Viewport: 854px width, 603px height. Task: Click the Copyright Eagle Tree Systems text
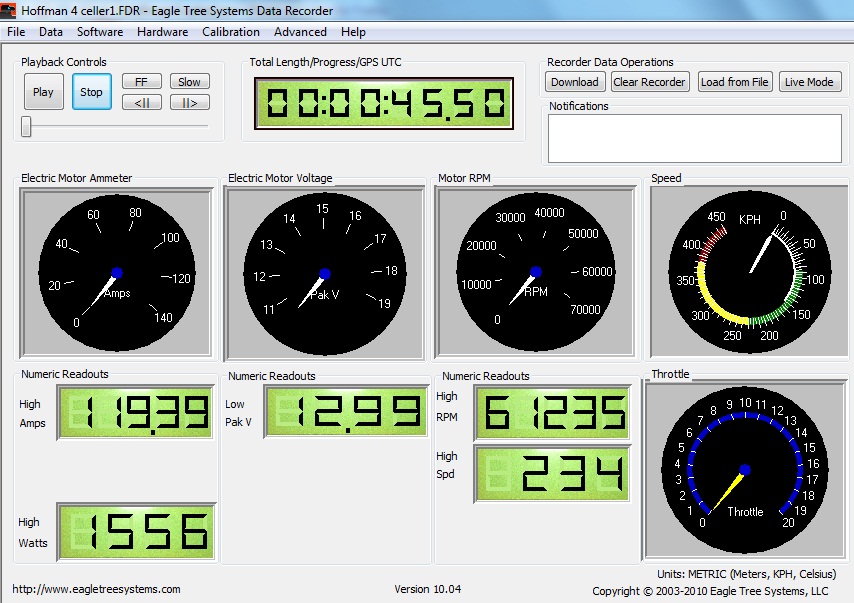(710, 591)
